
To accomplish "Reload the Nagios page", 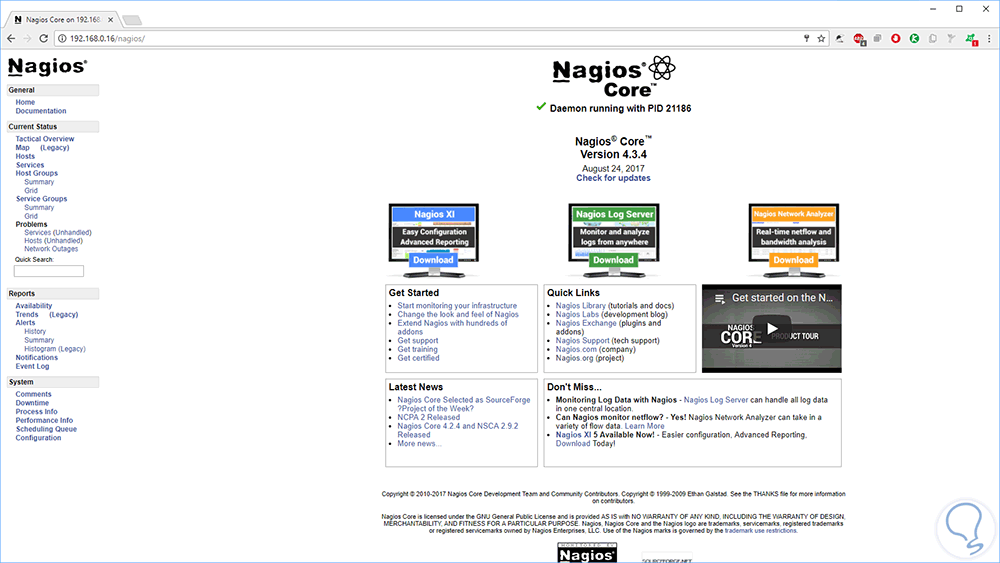I will [43, 38].
